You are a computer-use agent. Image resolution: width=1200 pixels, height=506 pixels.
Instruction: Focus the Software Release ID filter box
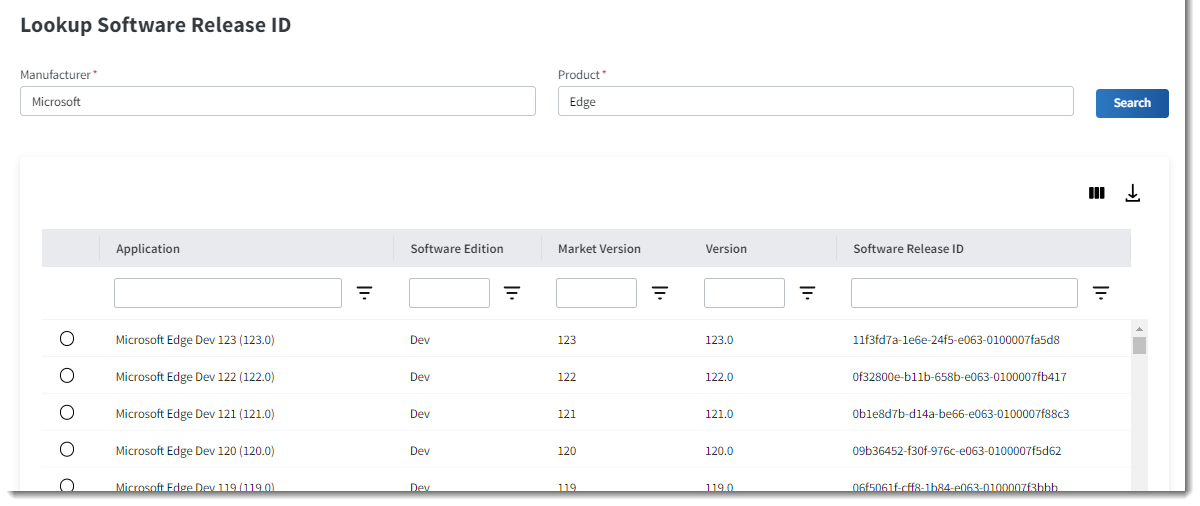[964, 293]
